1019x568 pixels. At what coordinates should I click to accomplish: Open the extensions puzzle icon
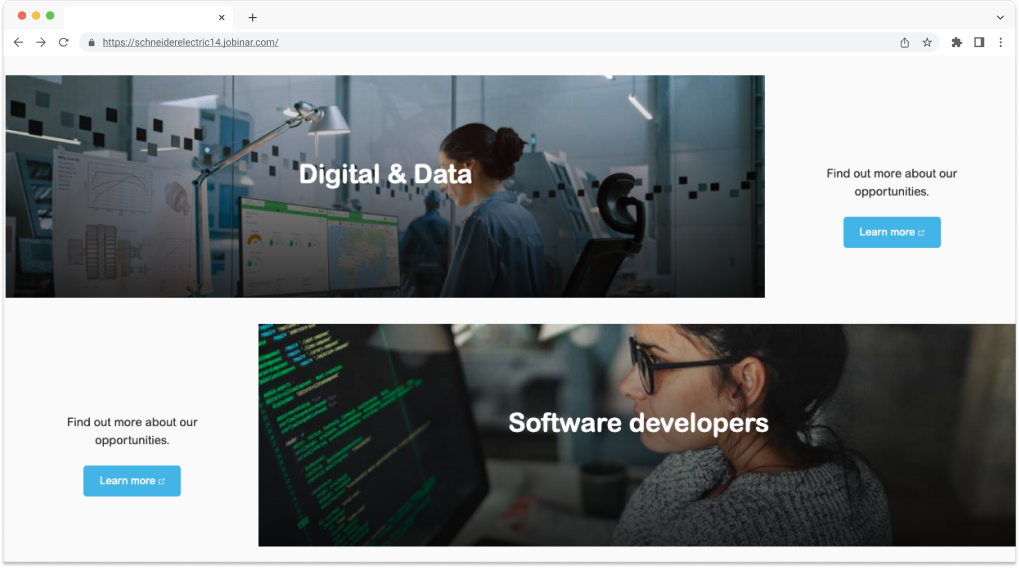click(957, 42)
